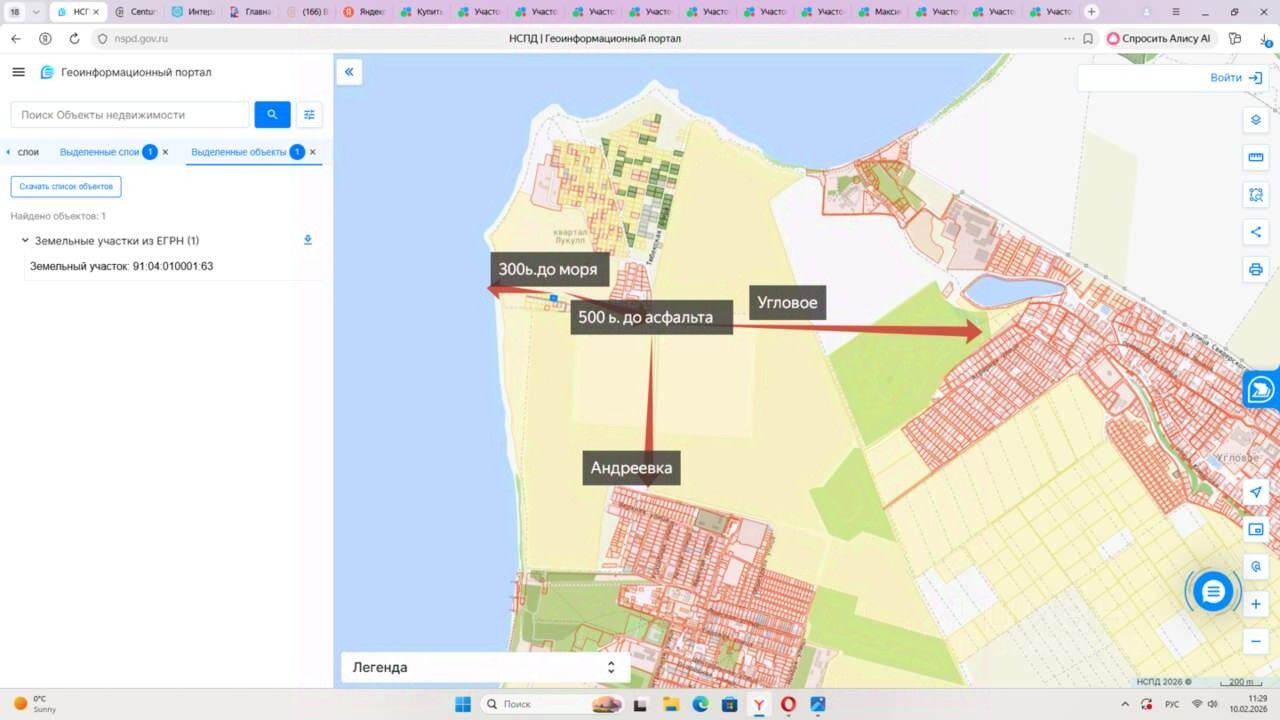Collapse the left sidebar with the double chevron
This screenshot has width=1280, height=720.
(x=349, y=72)
